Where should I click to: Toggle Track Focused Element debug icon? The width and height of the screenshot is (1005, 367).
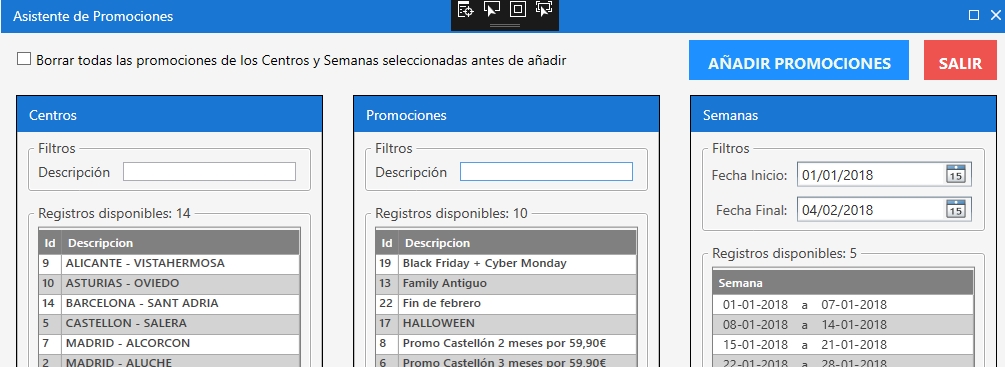544,9
